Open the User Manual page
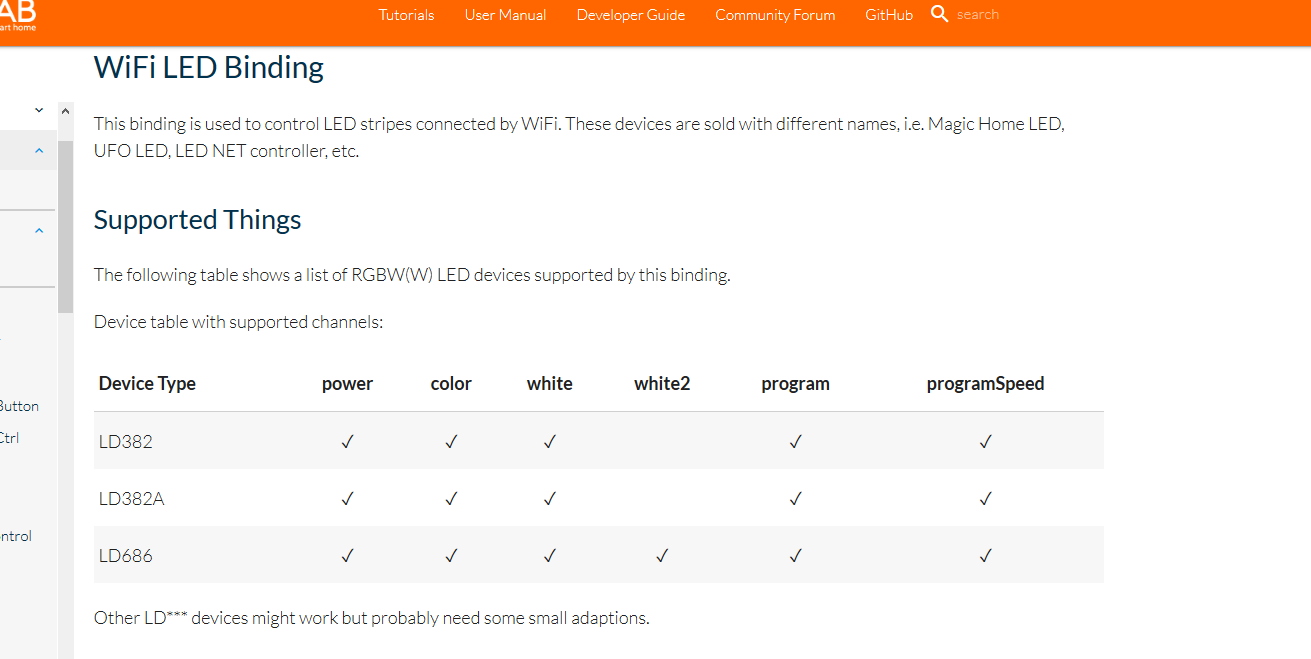1311x659 pixels. pyautogui.click(x=505, y=15)
